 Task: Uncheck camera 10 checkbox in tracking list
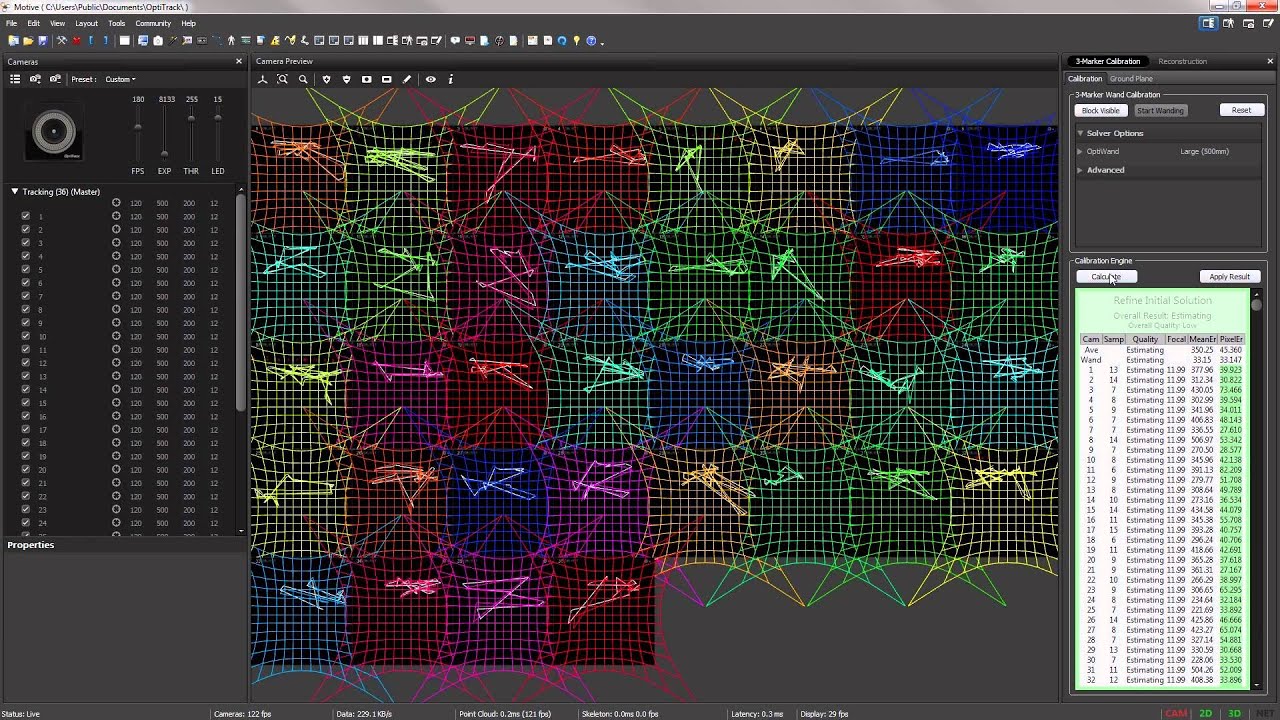25,336
